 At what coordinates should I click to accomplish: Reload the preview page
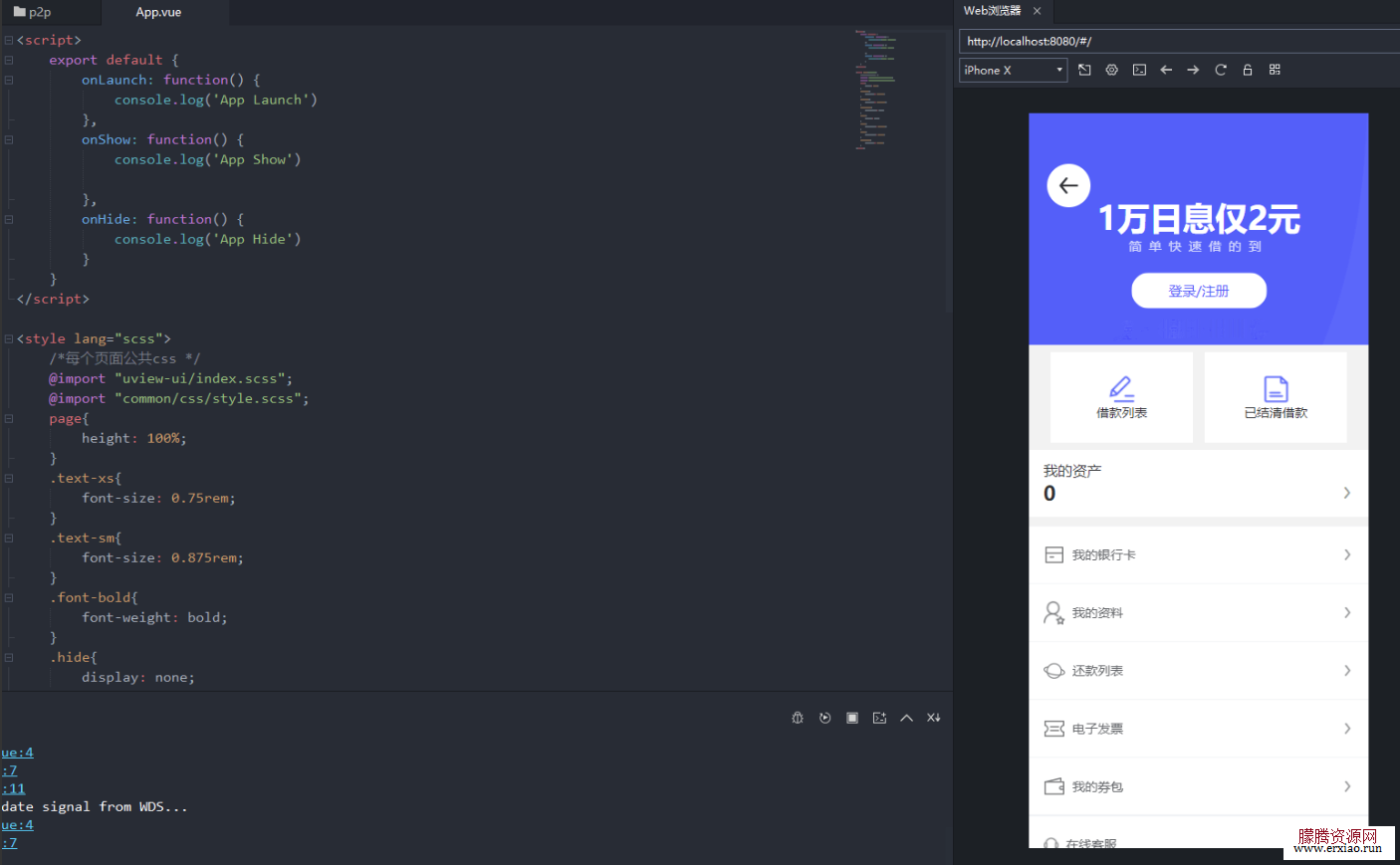[x=1220, y=70]
